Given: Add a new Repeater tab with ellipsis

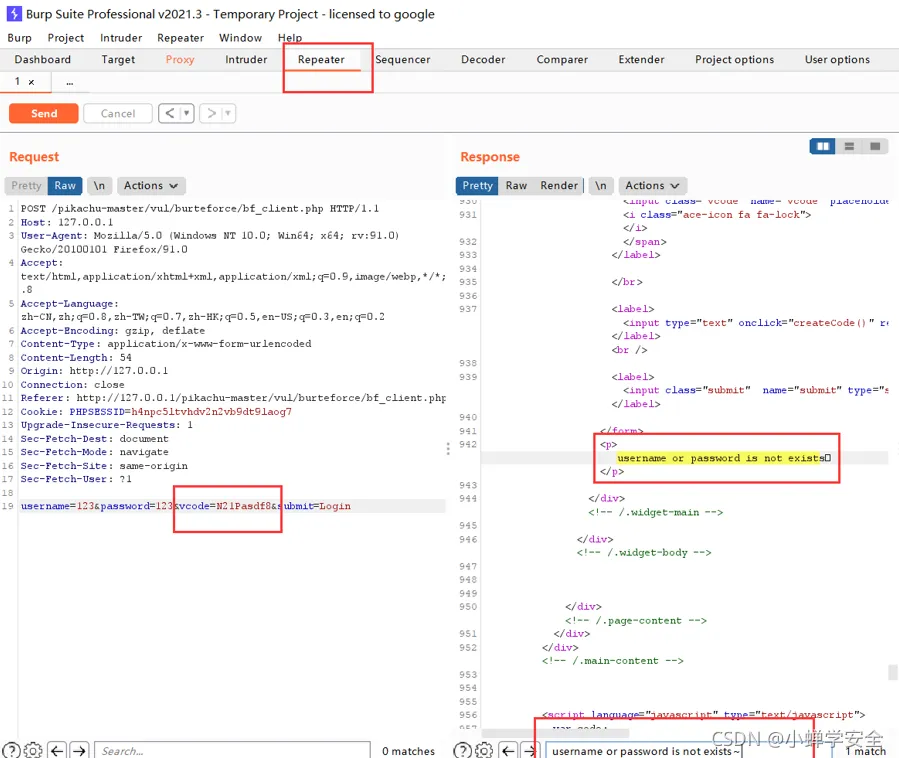Looking at the screenshot, I should (x=69, y=83).
